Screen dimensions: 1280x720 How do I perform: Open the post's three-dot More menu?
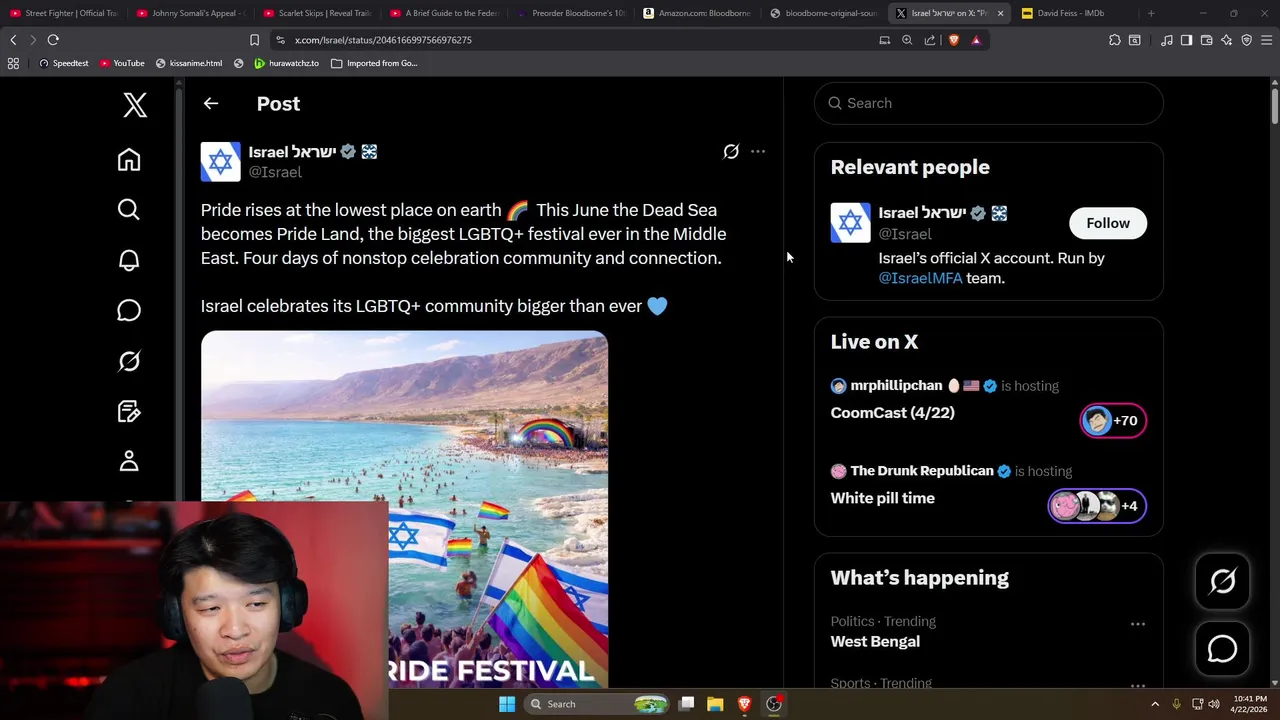click(x=758, y=152)
